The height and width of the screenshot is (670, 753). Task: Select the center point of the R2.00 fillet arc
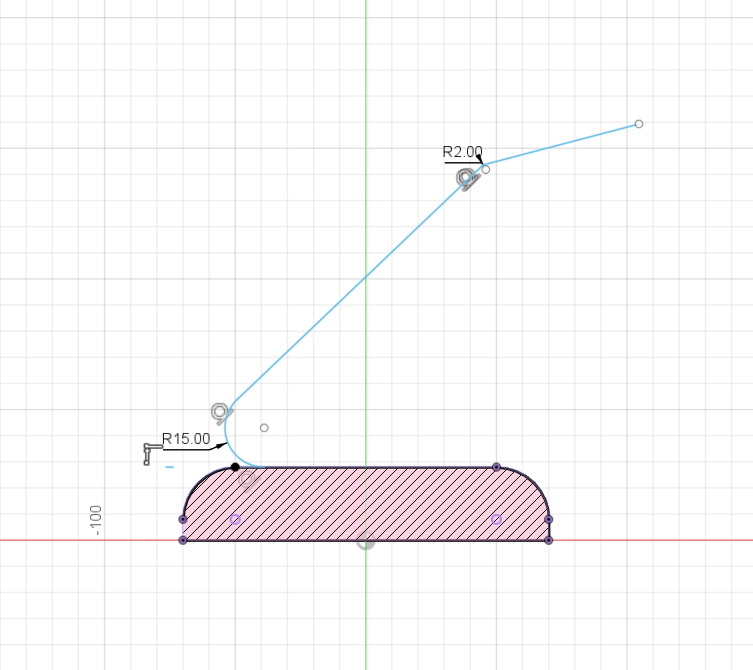point(486,170)
